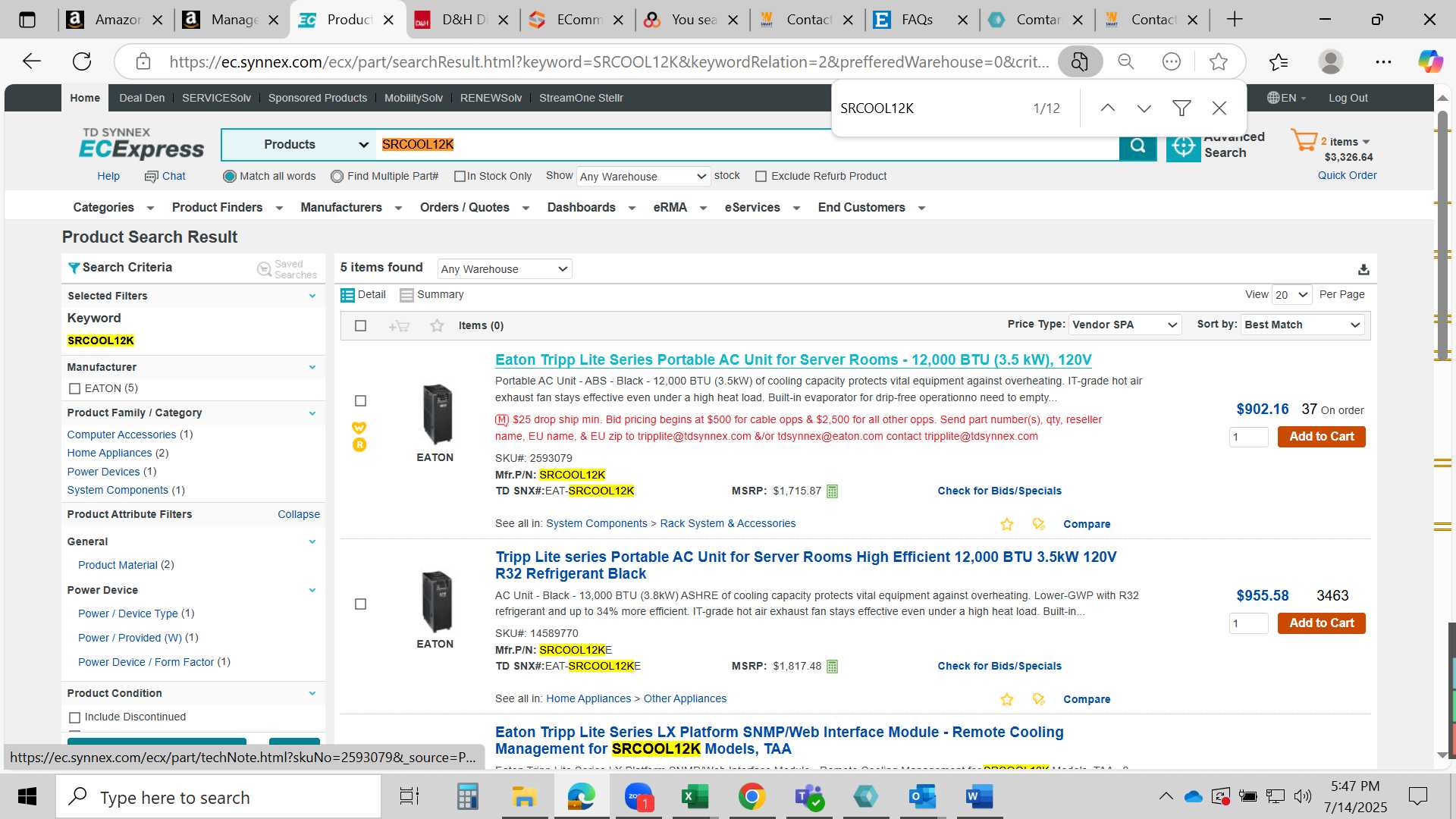
Task: Click the Chat icon link
Action: [x=165, y=176]
